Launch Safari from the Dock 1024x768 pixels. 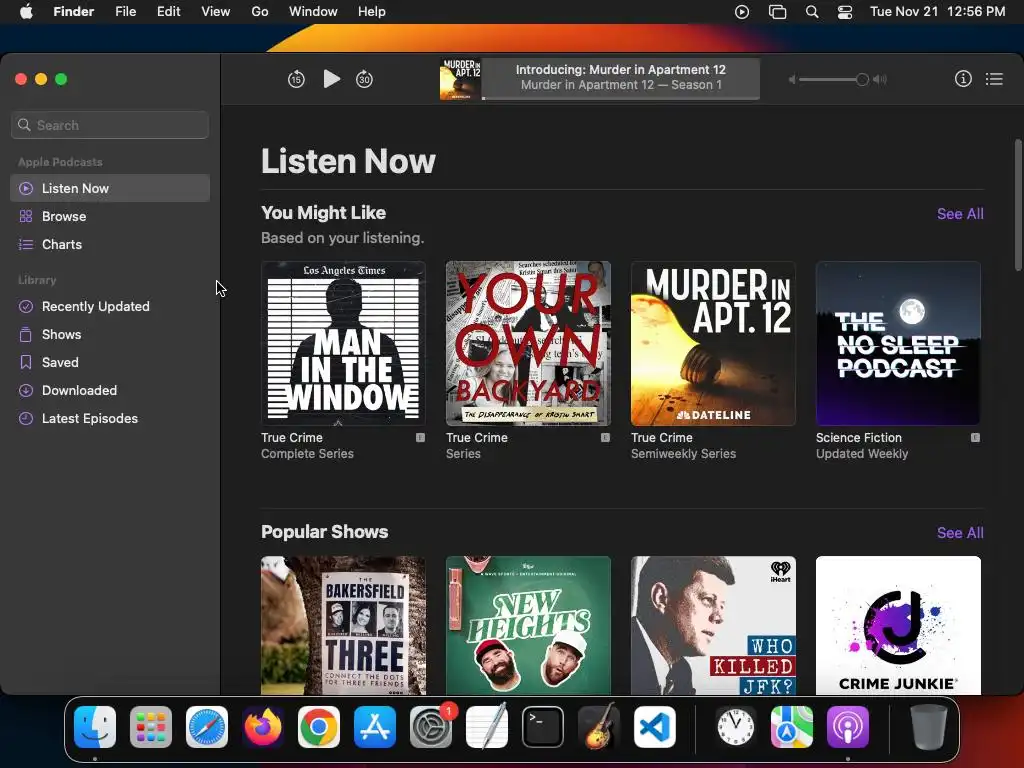207,727
